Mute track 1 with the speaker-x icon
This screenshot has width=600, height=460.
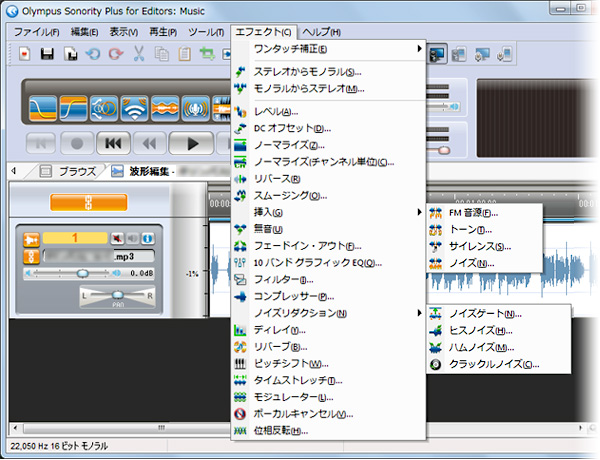point(117,239)
